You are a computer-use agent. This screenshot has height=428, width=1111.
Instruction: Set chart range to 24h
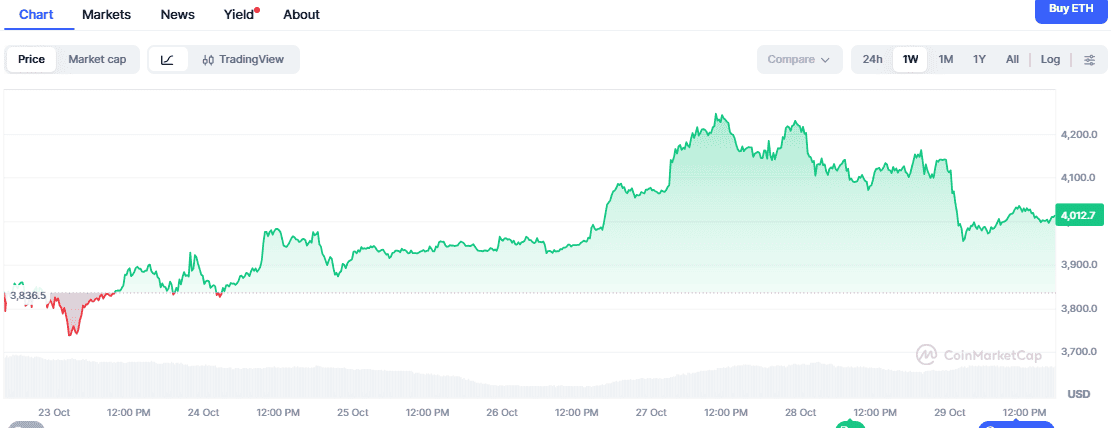tap(872, 59)
